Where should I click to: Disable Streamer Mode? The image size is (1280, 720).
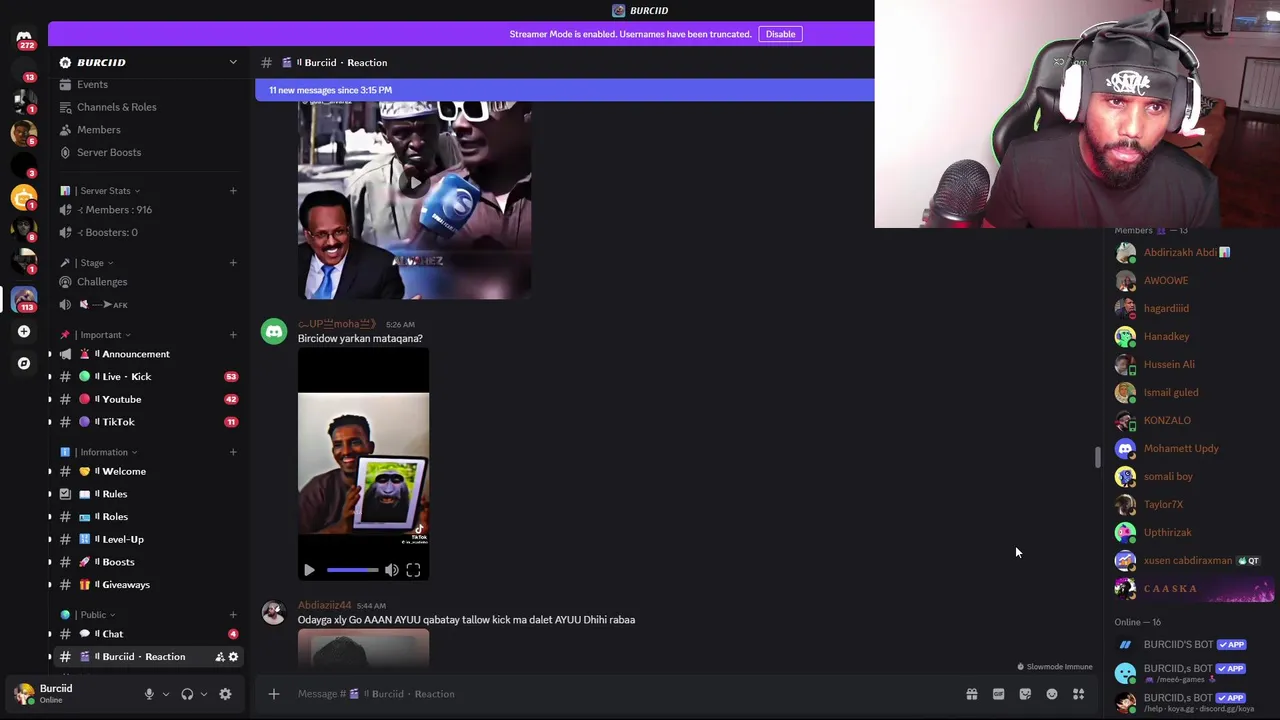(780, 34)
